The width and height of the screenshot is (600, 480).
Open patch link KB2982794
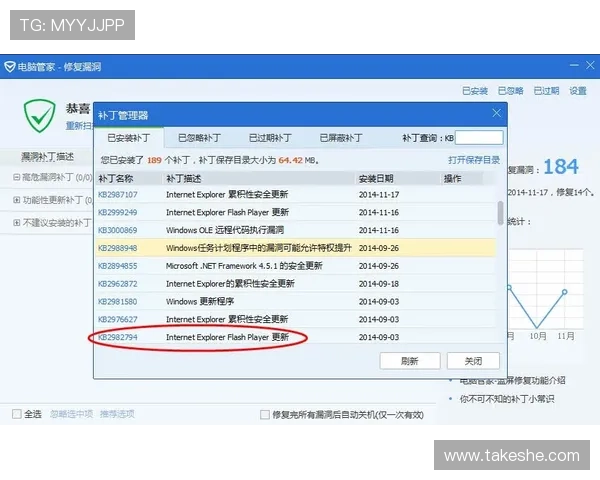[x=117, y=337]
